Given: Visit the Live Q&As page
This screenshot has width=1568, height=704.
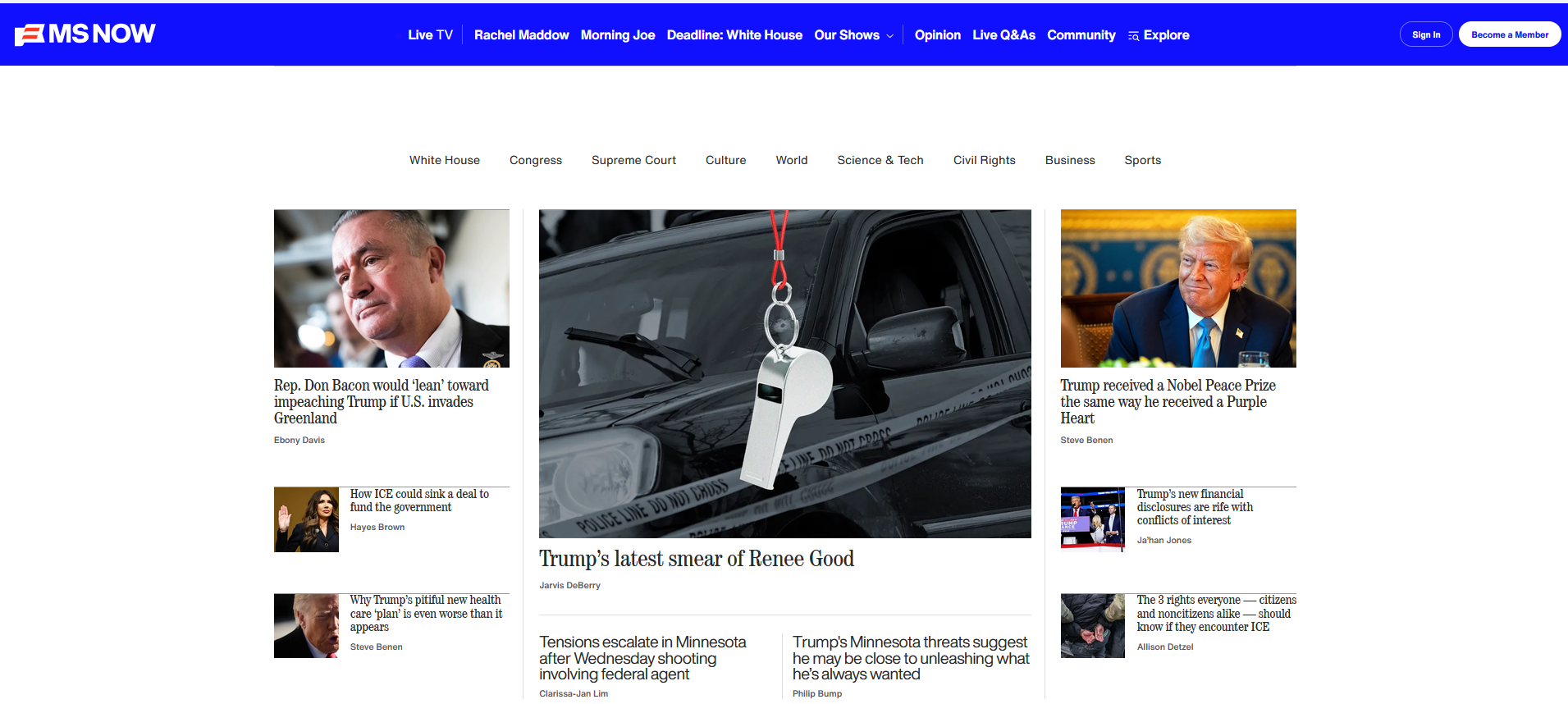Looking at the screenshot, I should tap(1003, 35).
